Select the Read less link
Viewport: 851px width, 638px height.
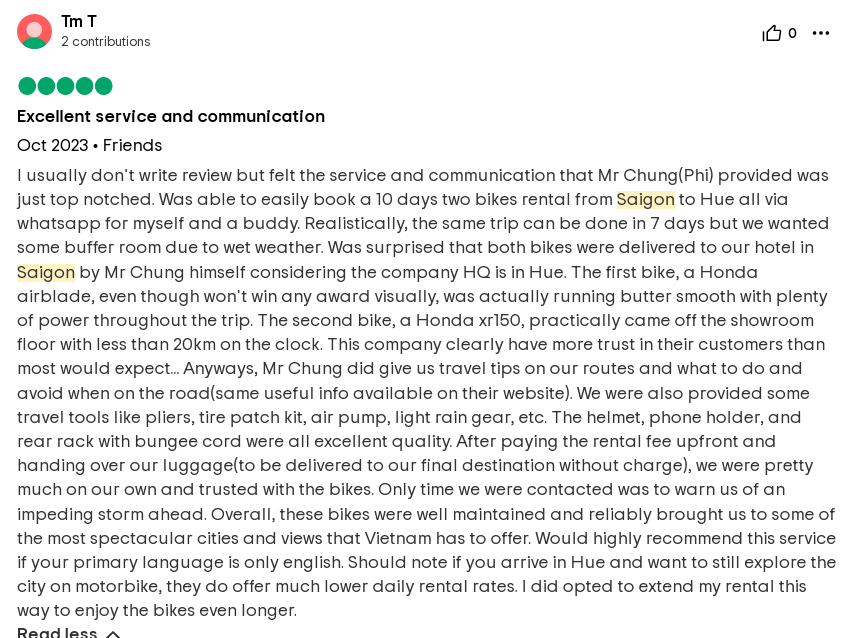(x=57, y=633)
